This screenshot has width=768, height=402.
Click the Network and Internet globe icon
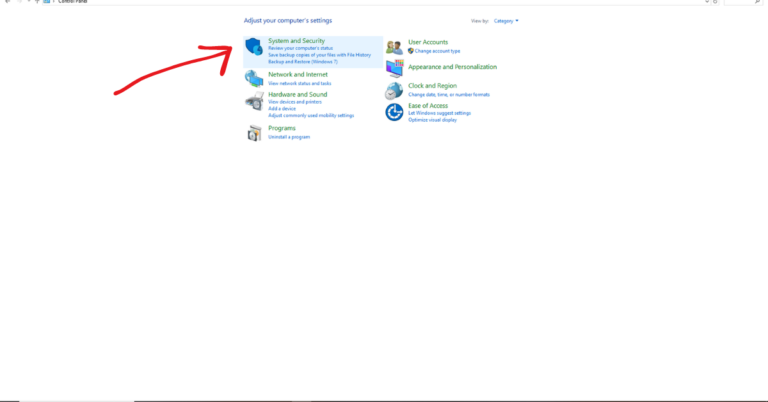click(254, 78)
